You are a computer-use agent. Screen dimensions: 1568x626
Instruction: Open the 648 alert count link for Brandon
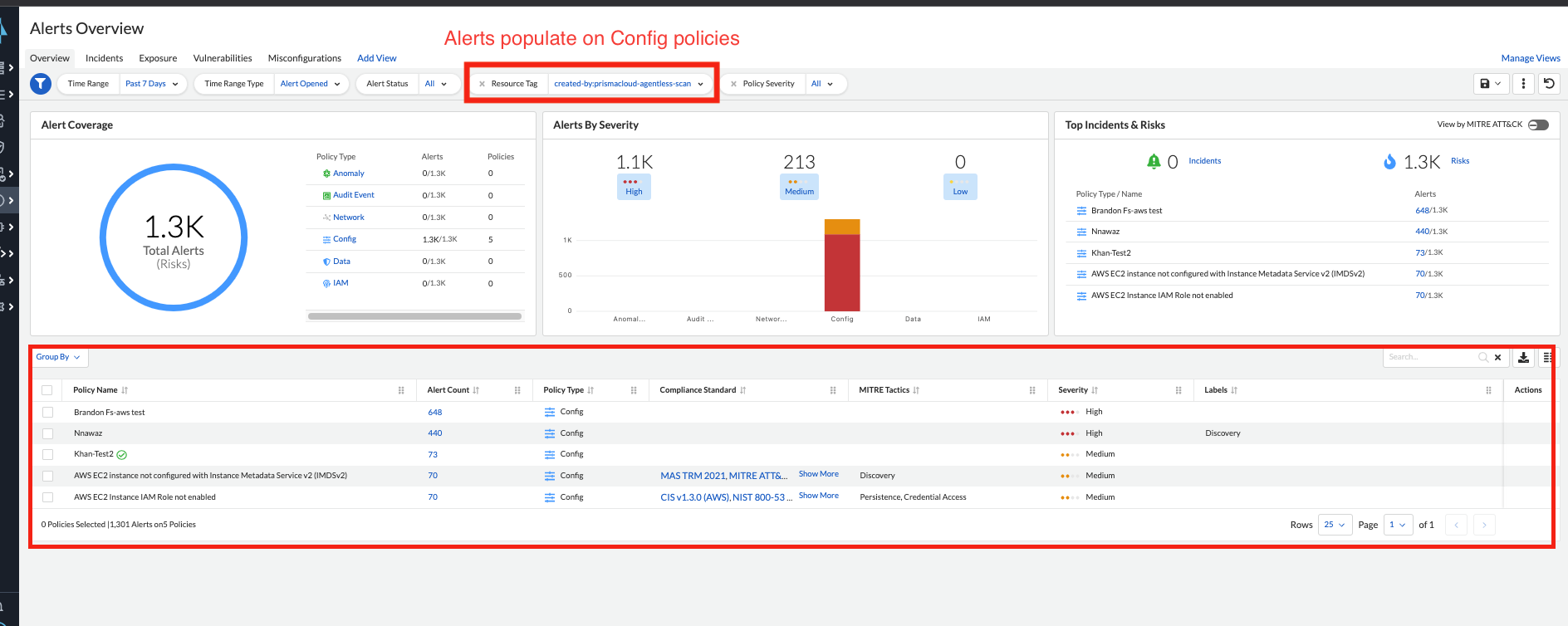pyautogui.click(x=435, y=413)
